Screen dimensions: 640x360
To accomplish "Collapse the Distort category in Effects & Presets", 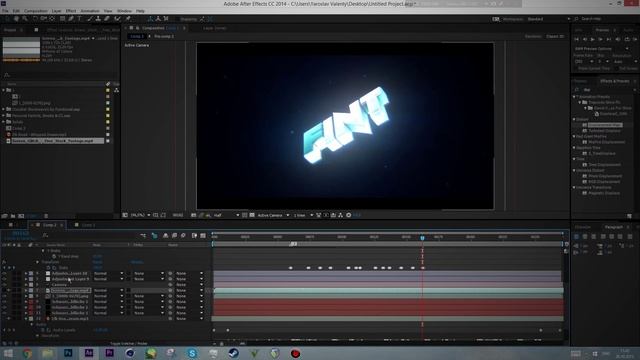I will pos(574,120).
